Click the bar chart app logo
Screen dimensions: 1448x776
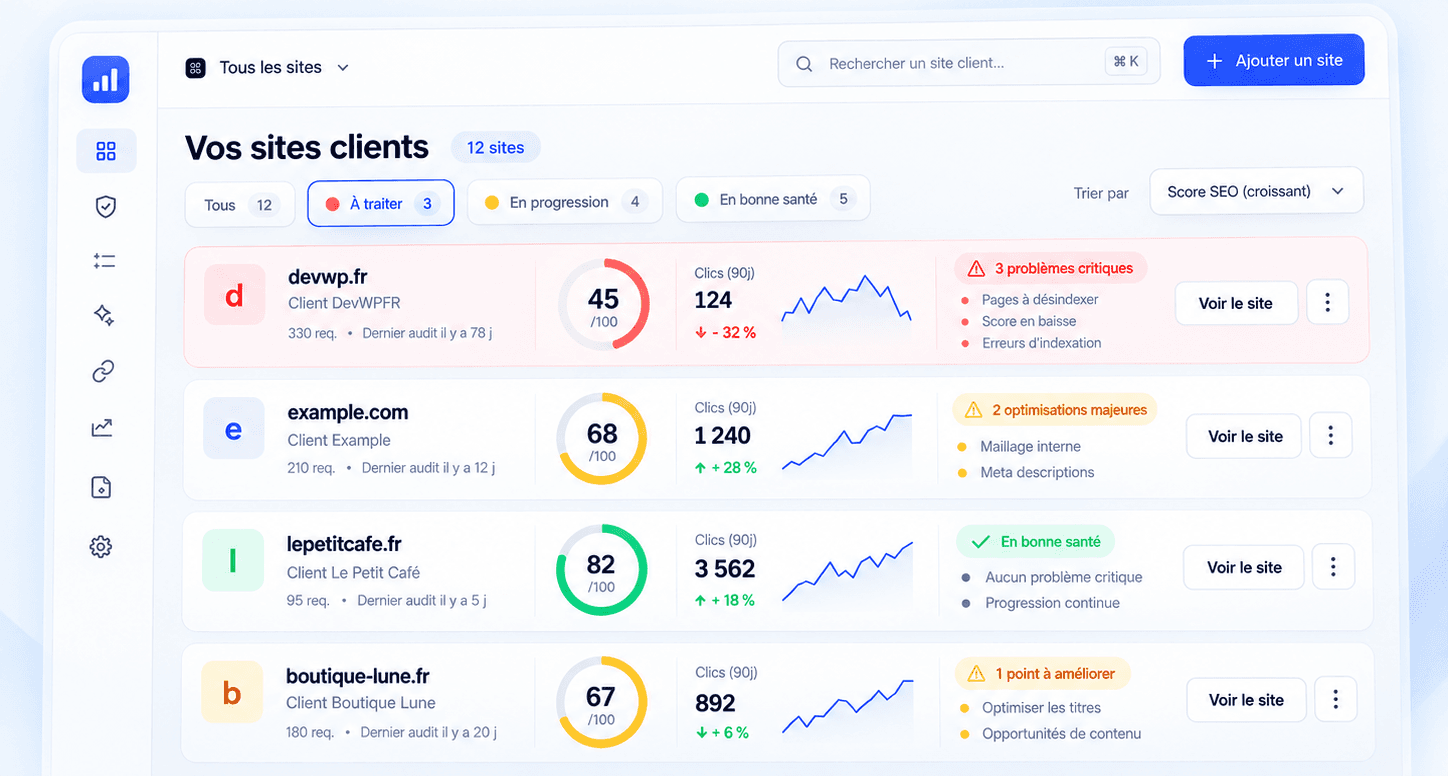105,79
